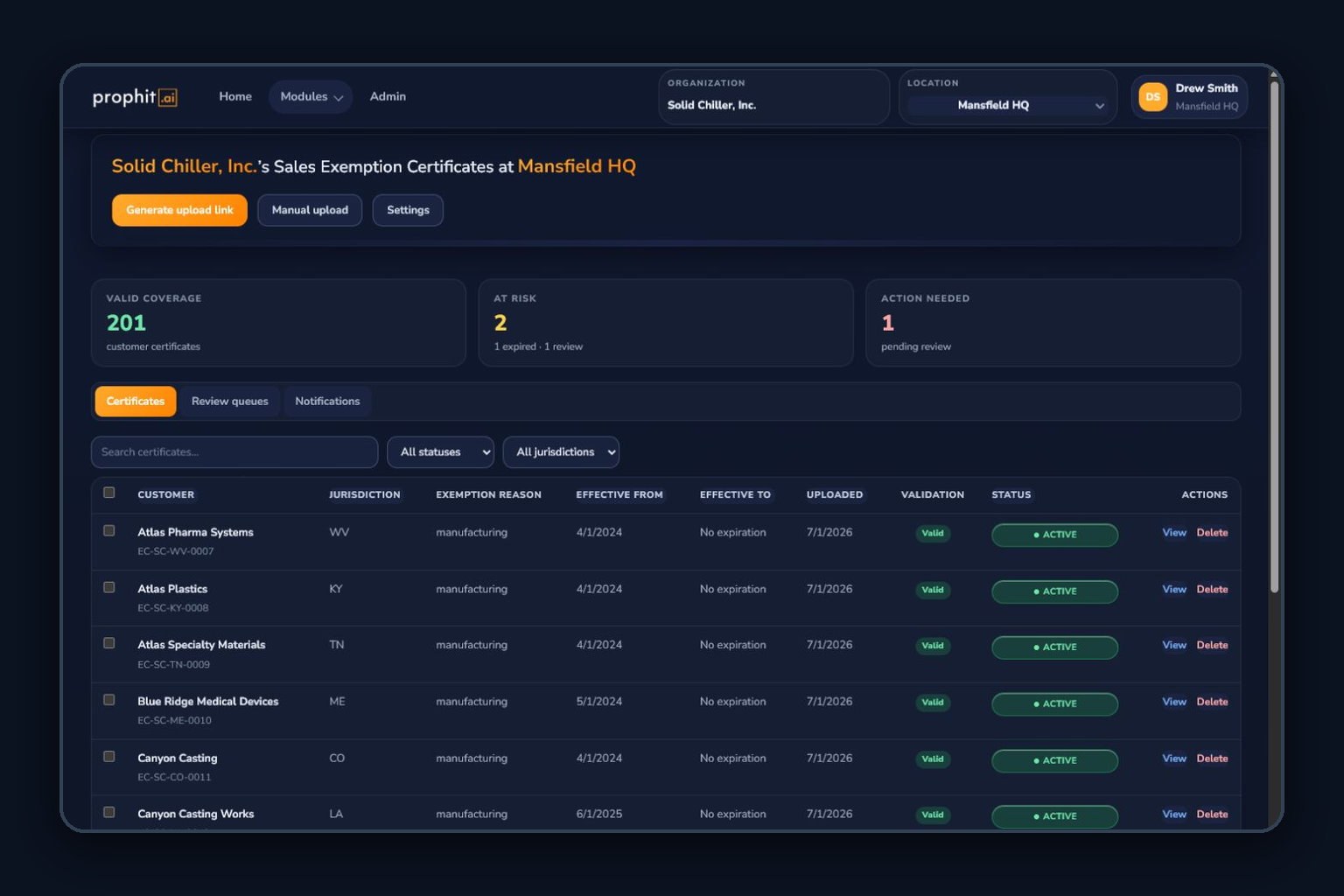
Task: Click the Search certificates input field
Action: pos(234,452)
